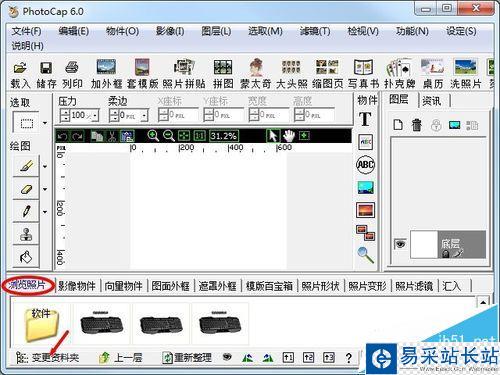
Task: Click the 柔边 spinner stepper
Action: (x=114, y=116)
